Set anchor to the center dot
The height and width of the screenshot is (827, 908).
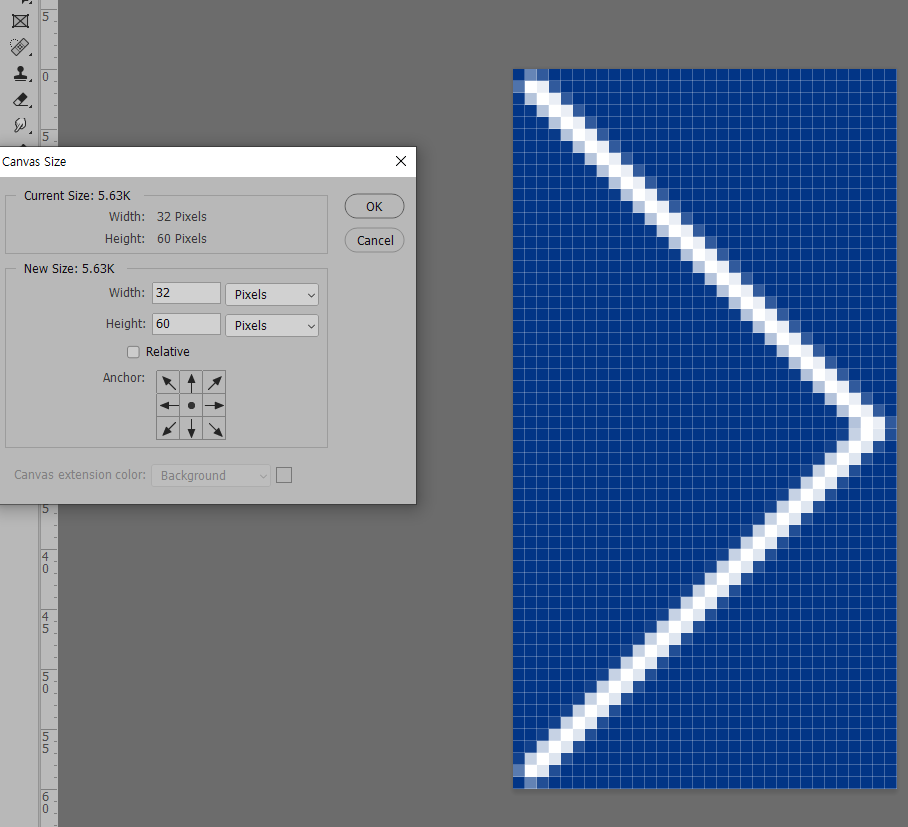tap(191, 405)
